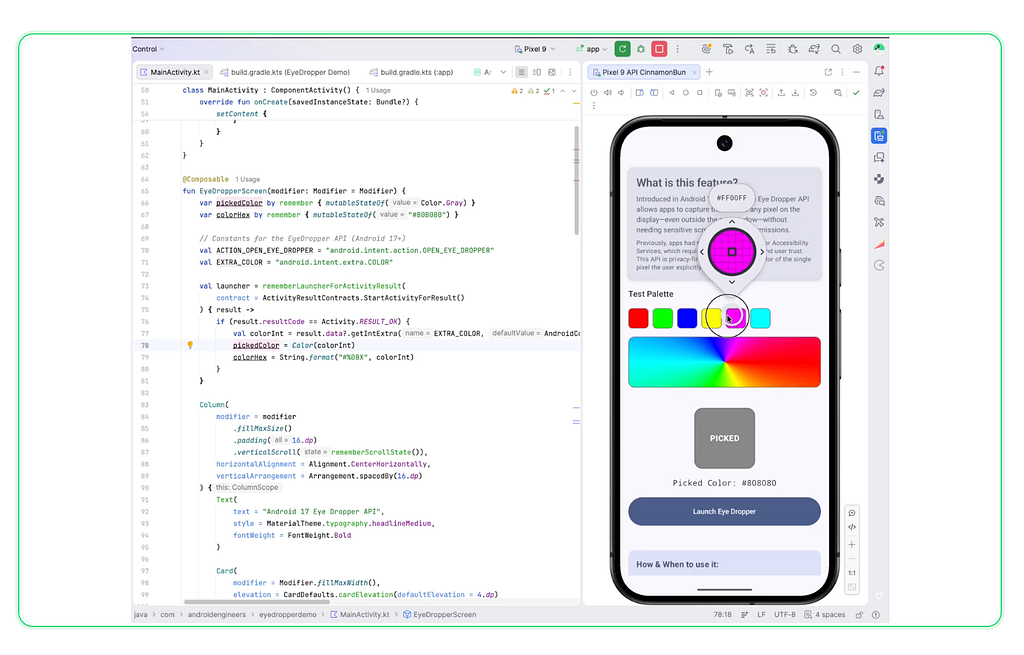
Task: Open editor tabs overflow chevron
Action: [x=503, y=72]
